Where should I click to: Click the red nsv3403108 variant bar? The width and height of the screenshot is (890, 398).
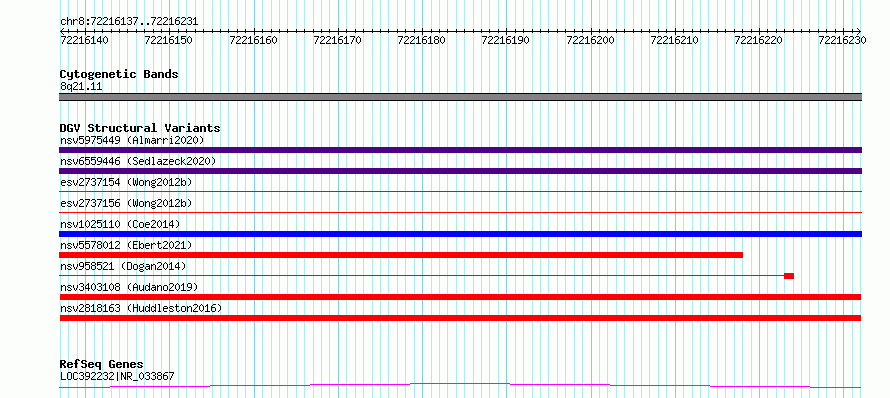click(460, 297)
